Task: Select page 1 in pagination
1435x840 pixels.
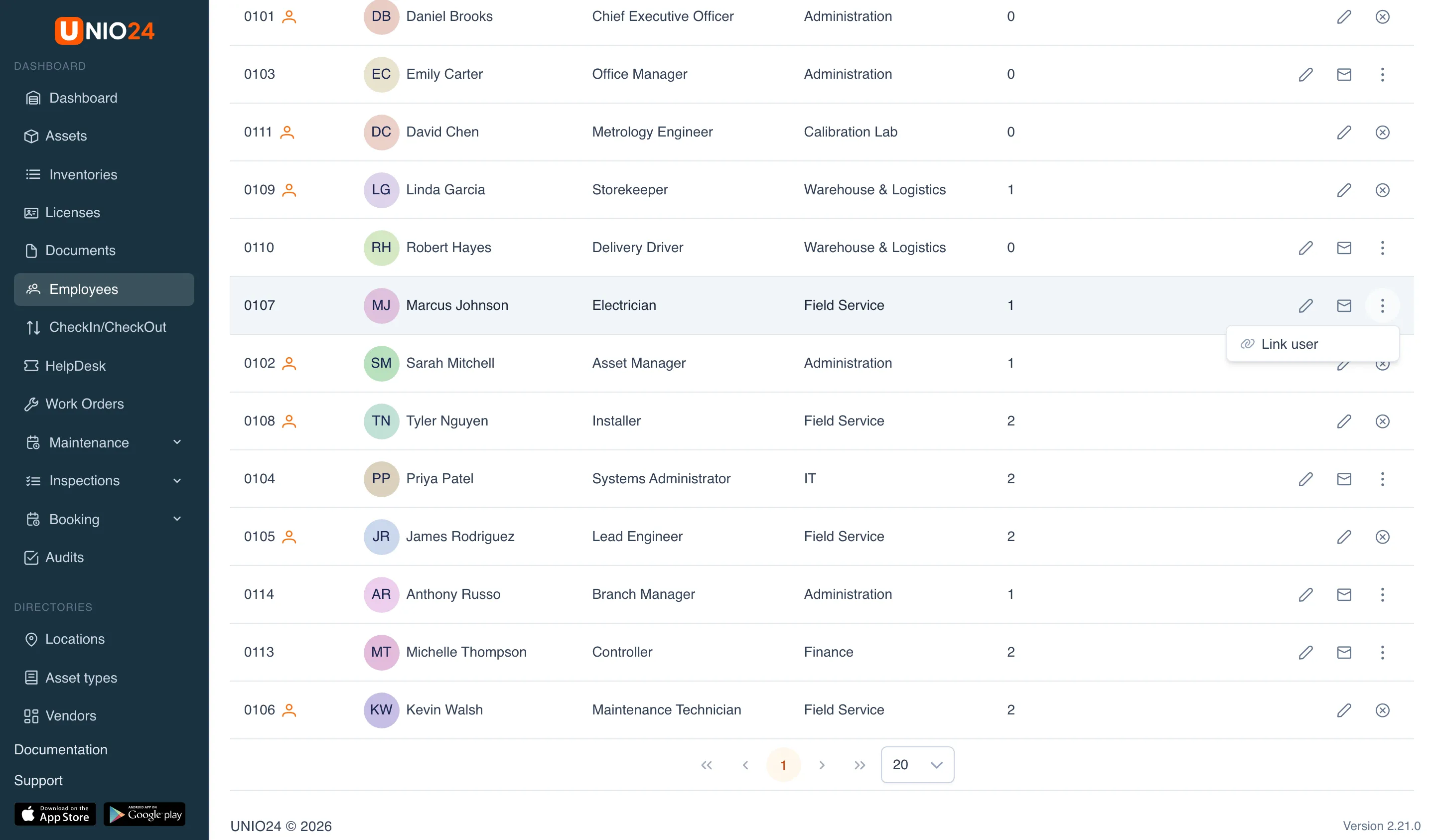Action: 784,765
